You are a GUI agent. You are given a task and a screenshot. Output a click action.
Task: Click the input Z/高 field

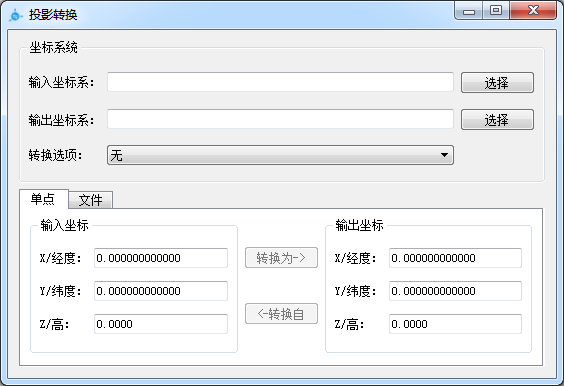161,324
